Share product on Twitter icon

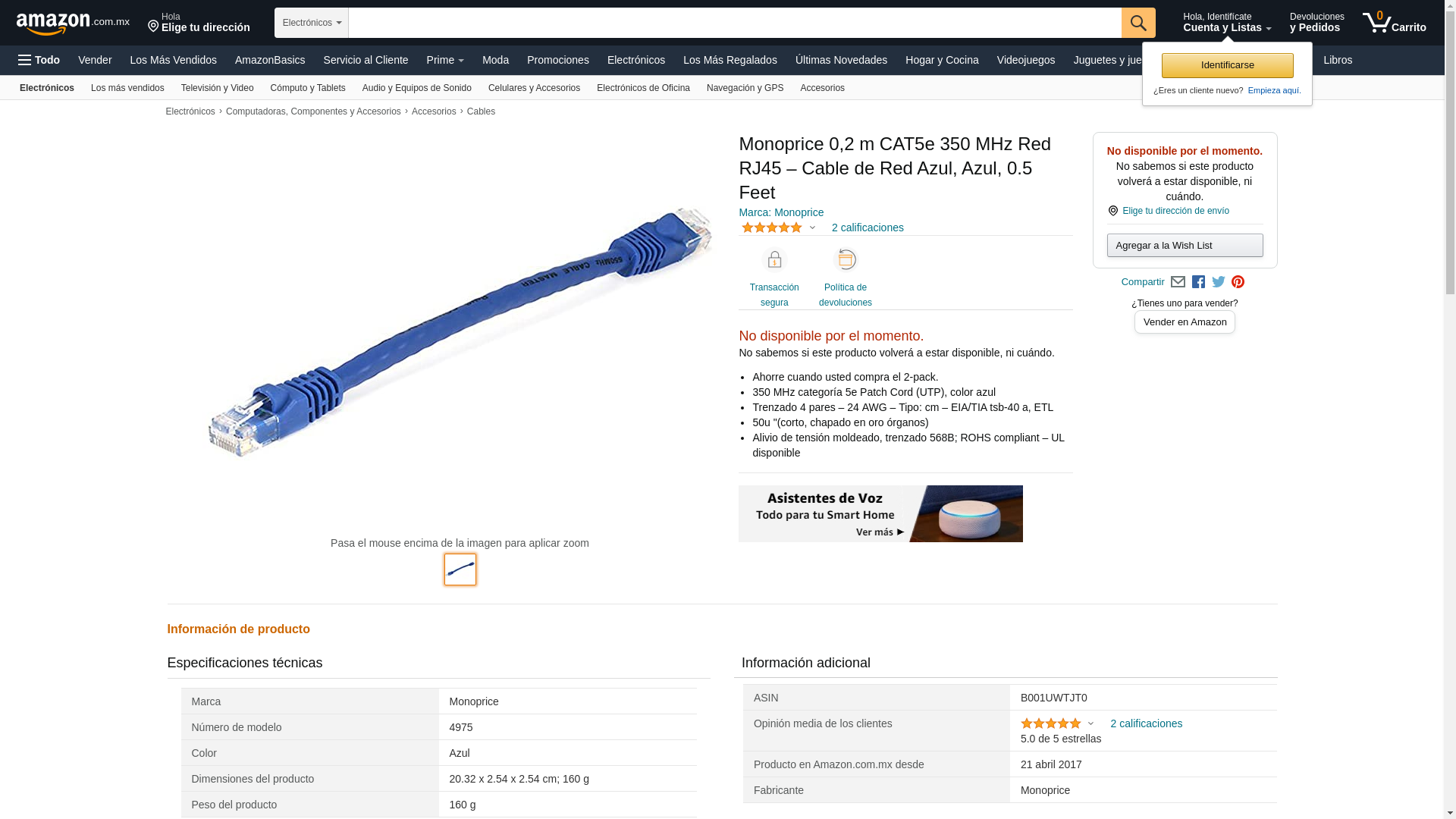[1219, 282]
